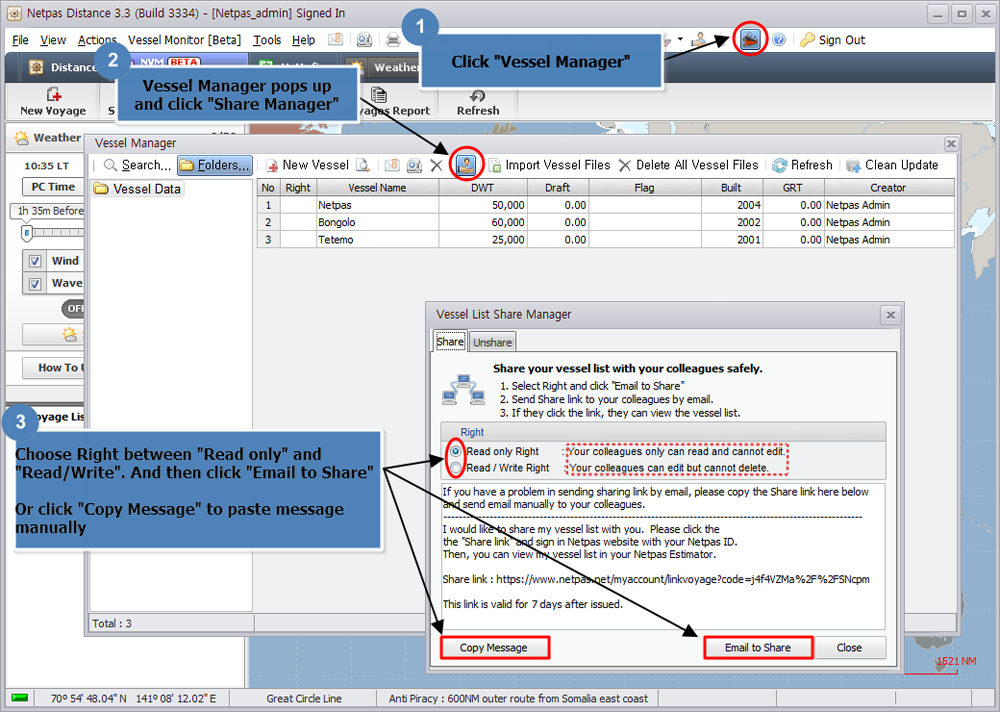This screenshot has height=712, width=1000.
Task: Click the user account icon left of Vessel Manager
Action: coord(699,40)
